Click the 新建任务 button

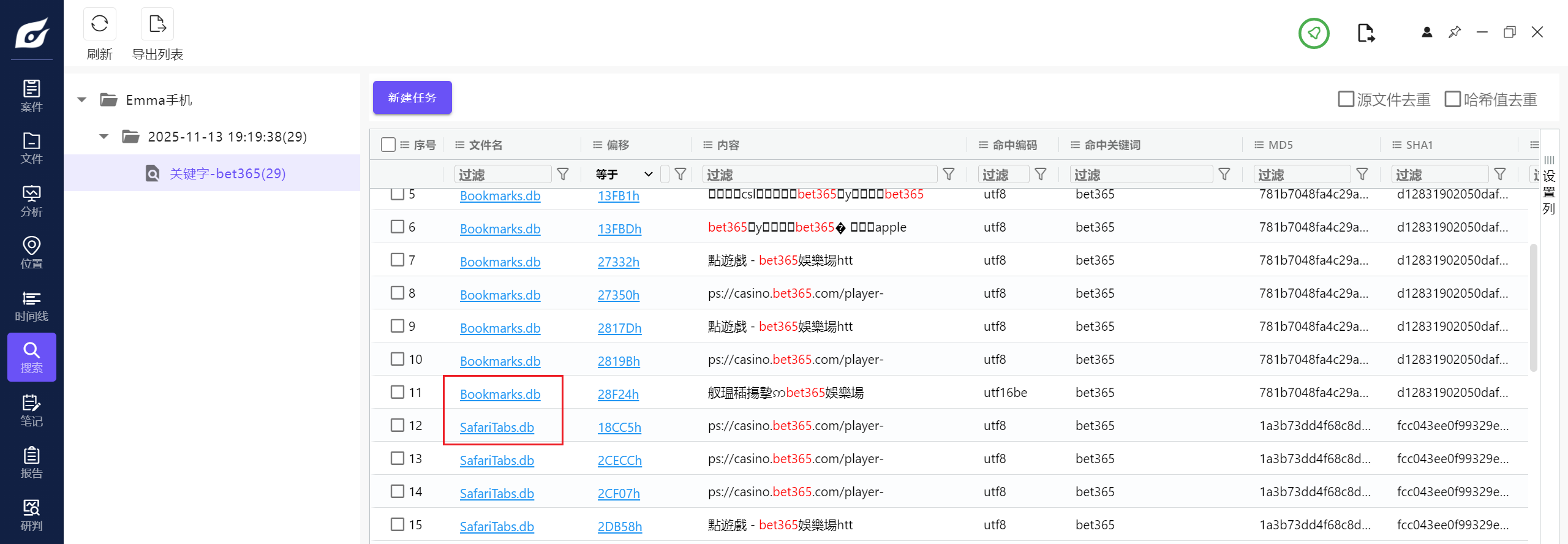pos(412,97)
